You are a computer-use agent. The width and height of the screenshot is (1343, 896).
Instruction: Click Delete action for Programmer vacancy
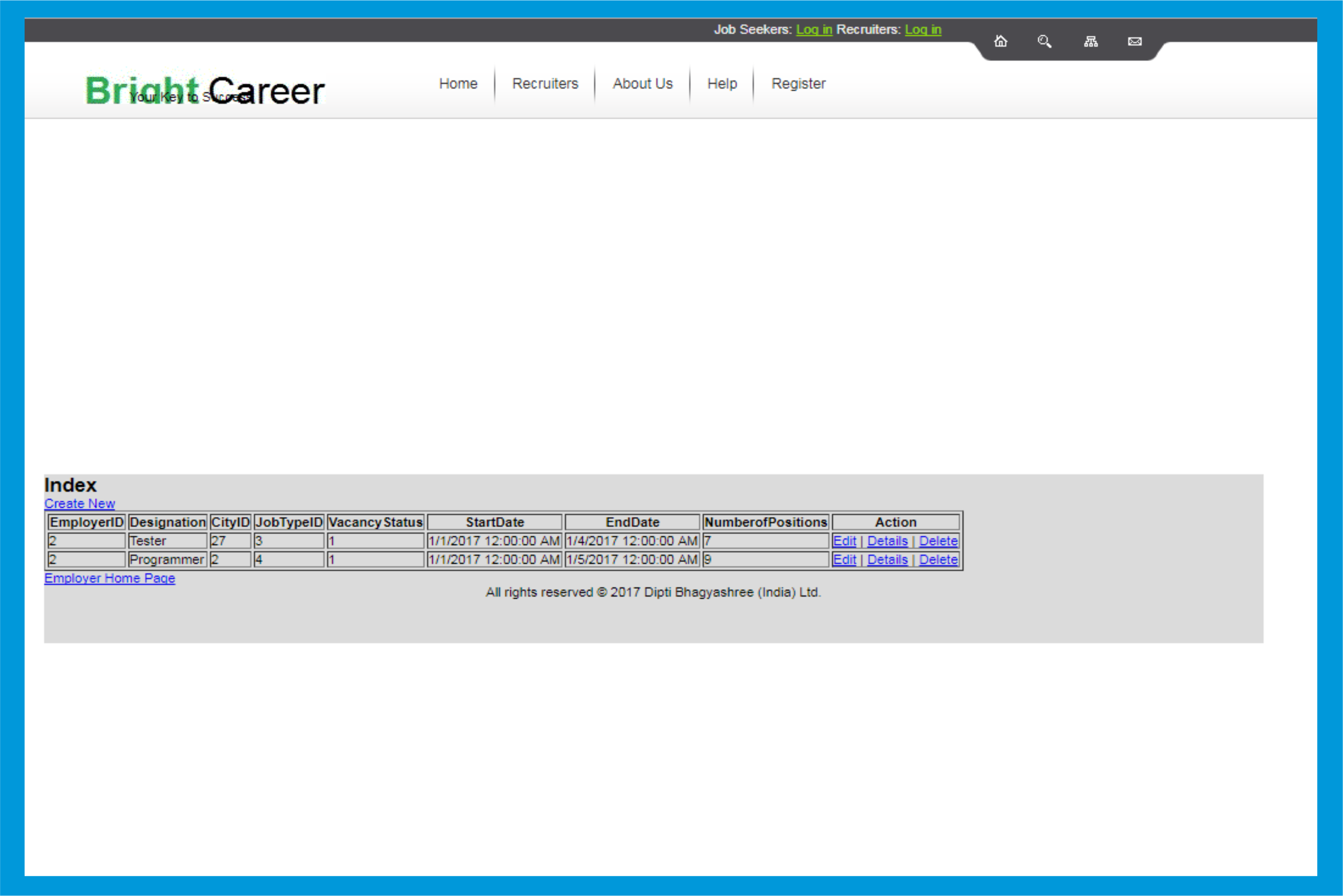pyautogui.click(x=937, y=560)
